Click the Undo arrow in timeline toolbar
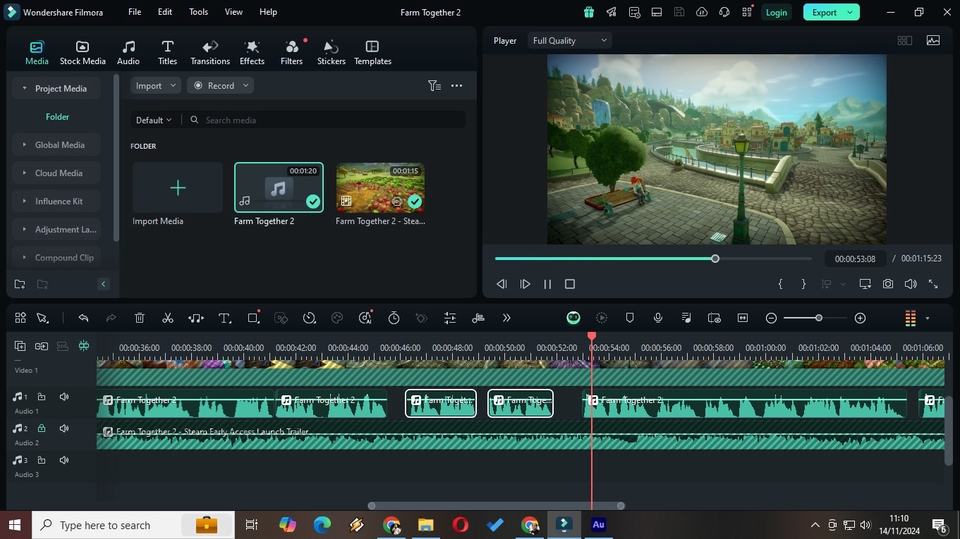Image resolution: width=960 pixels, height=539 pixels. point(83,318)
